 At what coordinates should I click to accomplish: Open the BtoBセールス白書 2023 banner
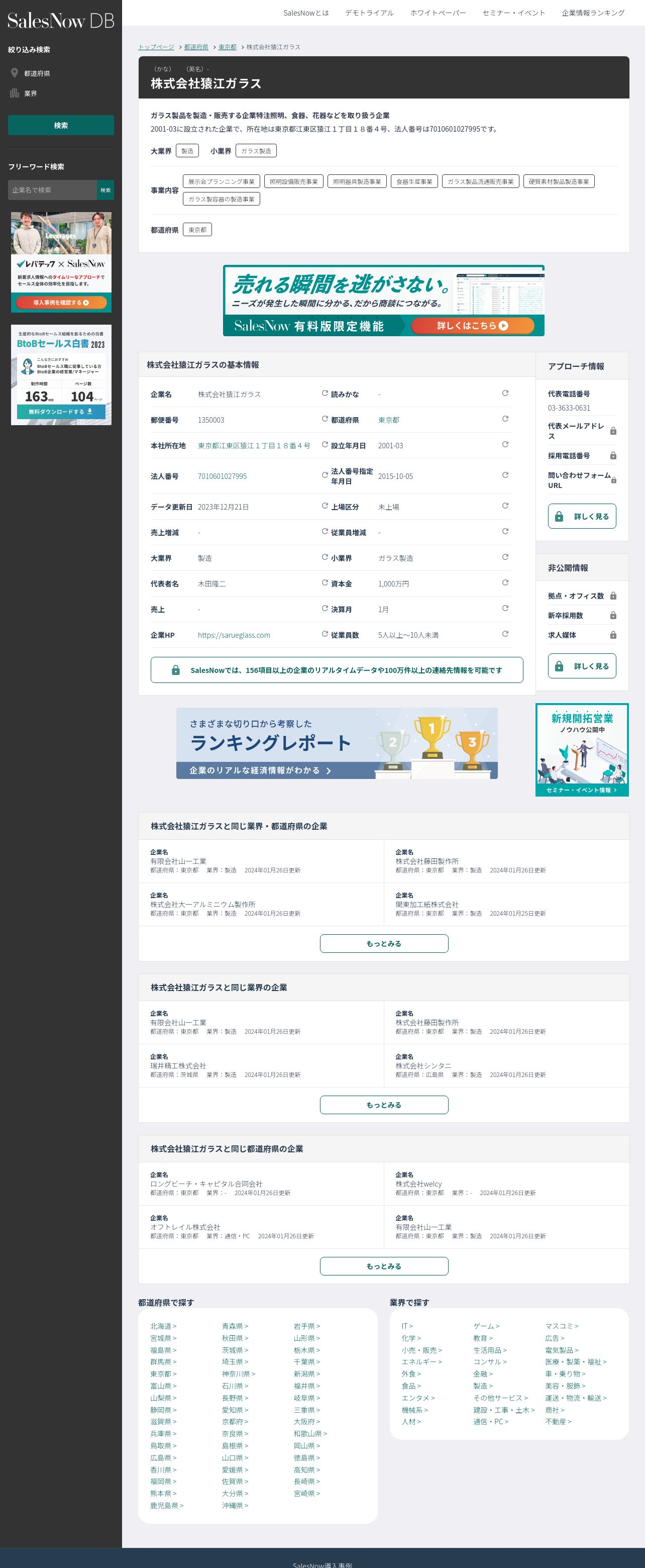[61, 375]
